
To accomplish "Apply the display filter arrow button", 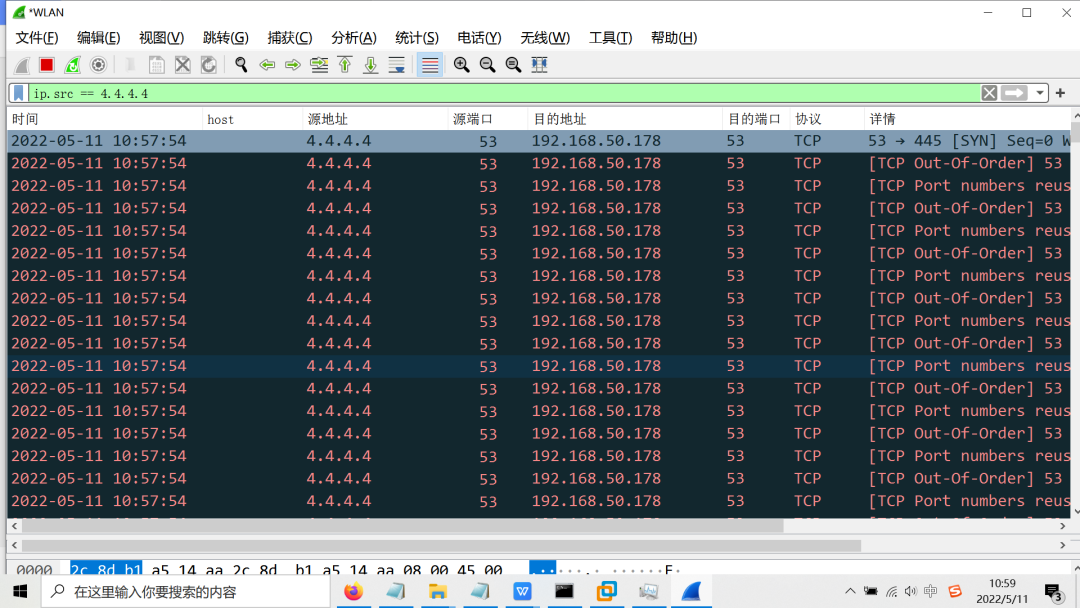I will (x=1014, y=93).
